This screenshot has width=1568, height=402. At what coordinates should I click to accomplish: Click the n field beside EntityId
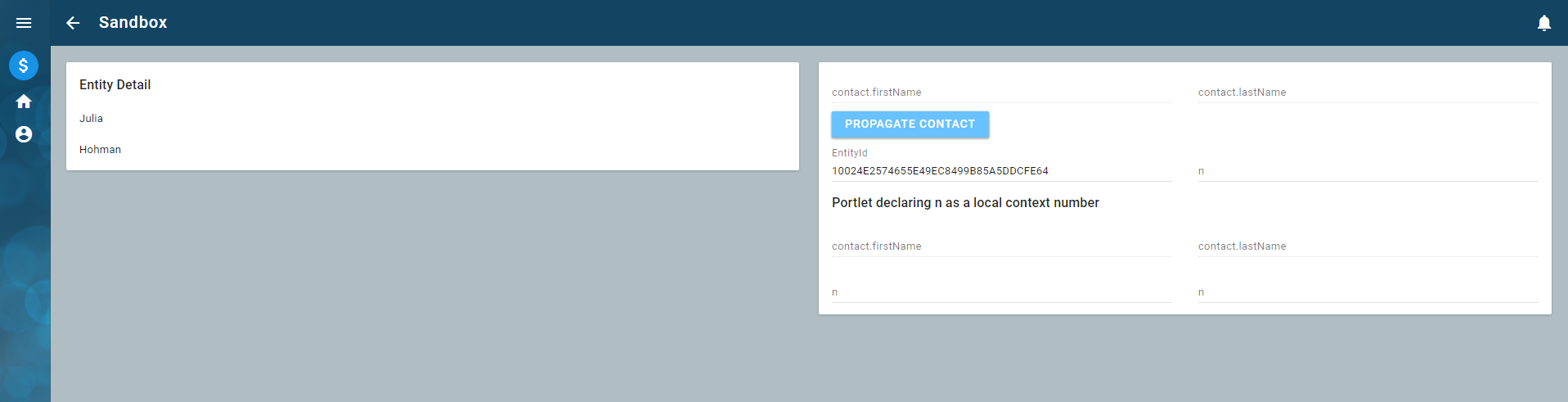click(1368, 171)
